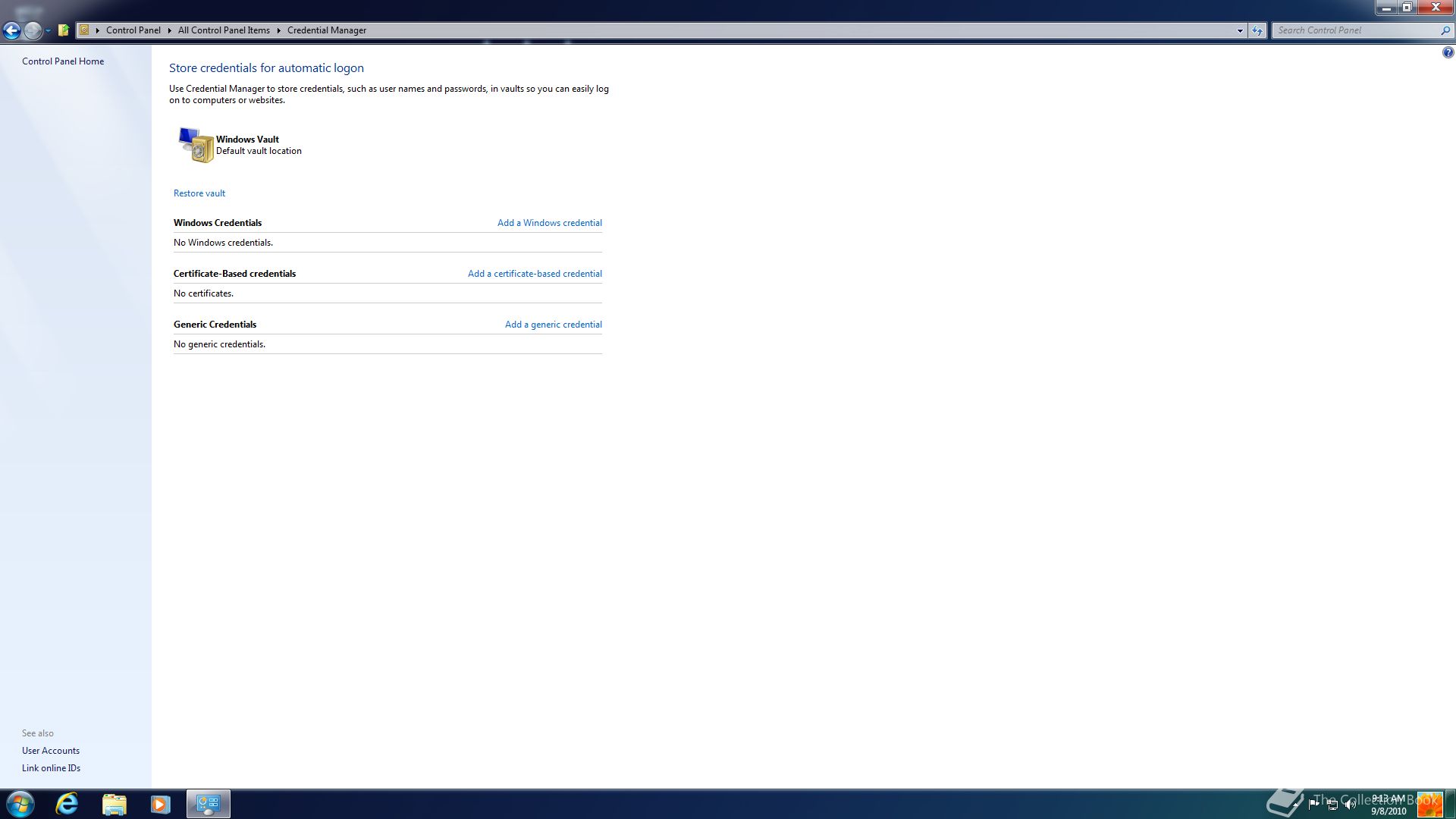Click the search magnifier icon
1456x819 pixels.
[1445, 30]
